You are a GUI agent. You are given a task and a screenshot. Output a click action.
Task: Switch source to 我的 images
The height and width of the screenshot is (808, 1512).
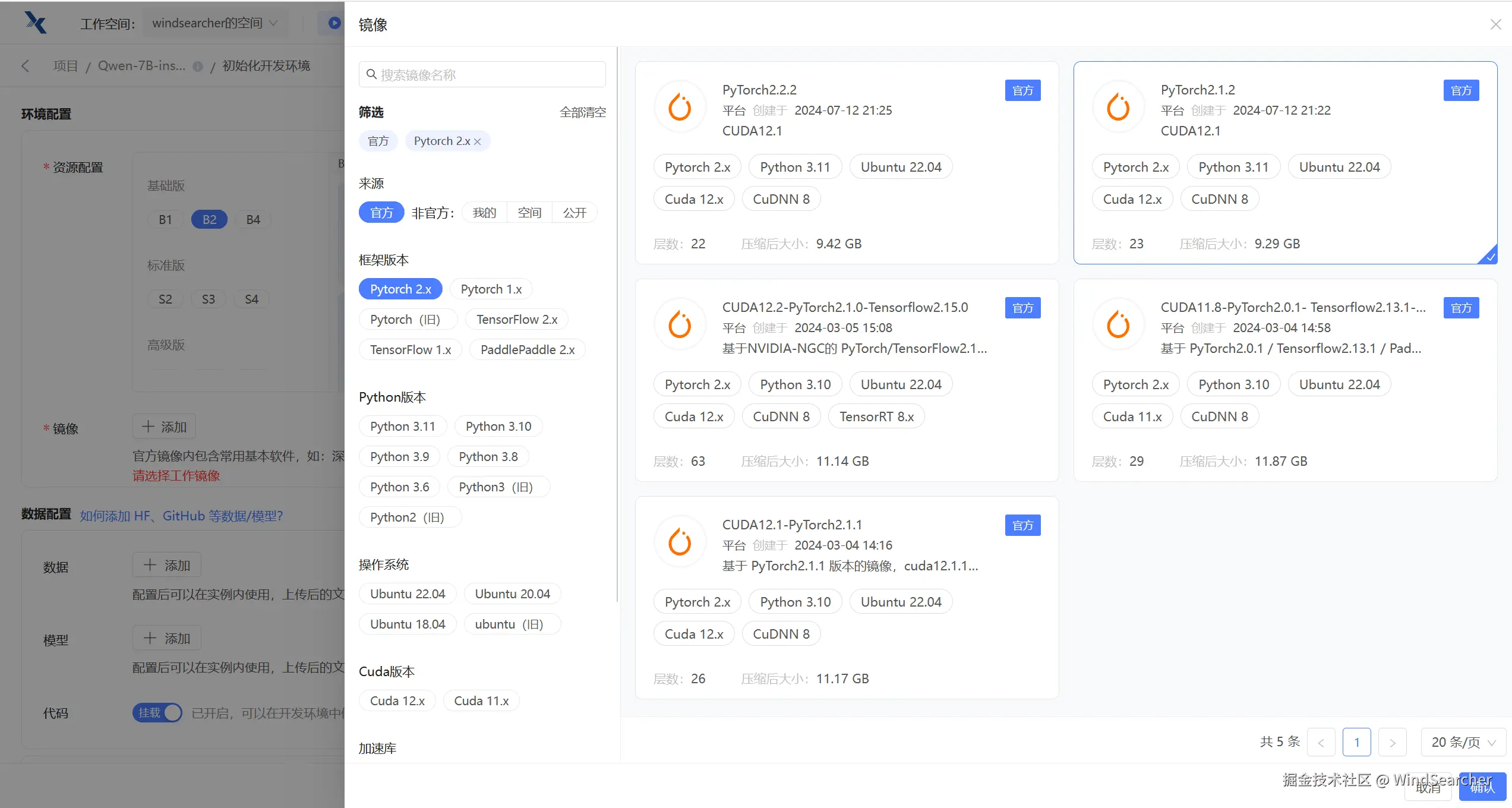pyautogui.click(x=484, y=213)
